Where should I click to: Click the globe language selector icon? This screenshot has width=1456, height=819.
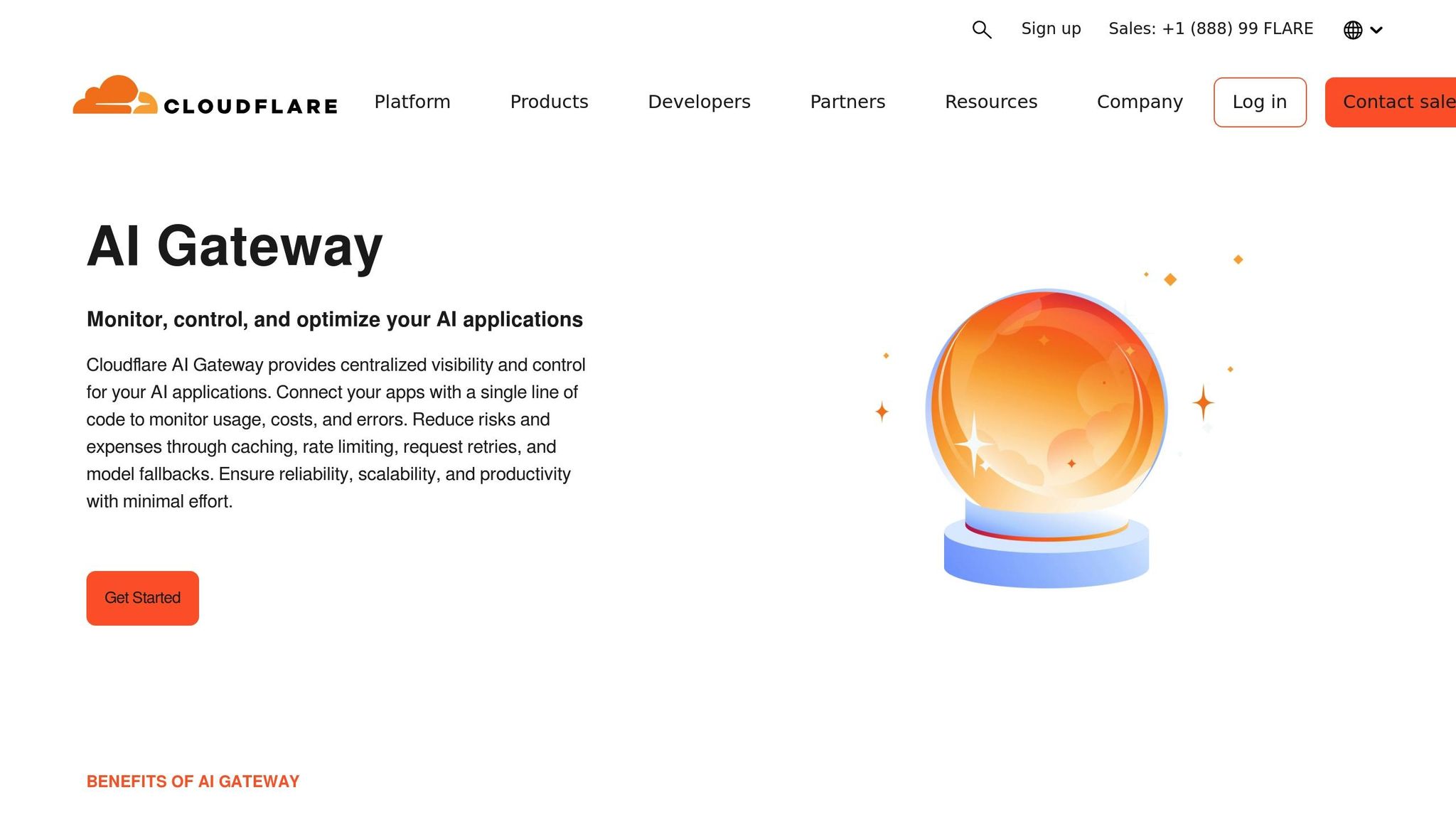pyautogui.click(x=1354, y=30)
